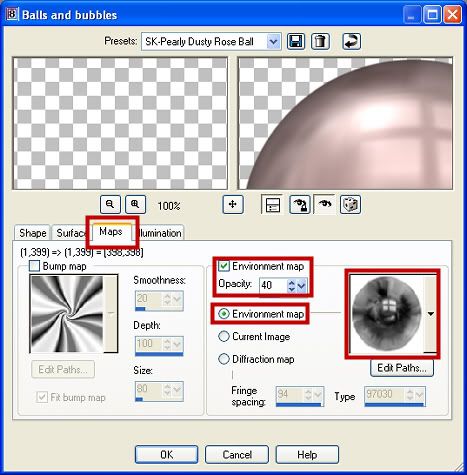The image size is (467, 475).
Task: Click the Reset to default arrow icon
Action: pos(351,41)
